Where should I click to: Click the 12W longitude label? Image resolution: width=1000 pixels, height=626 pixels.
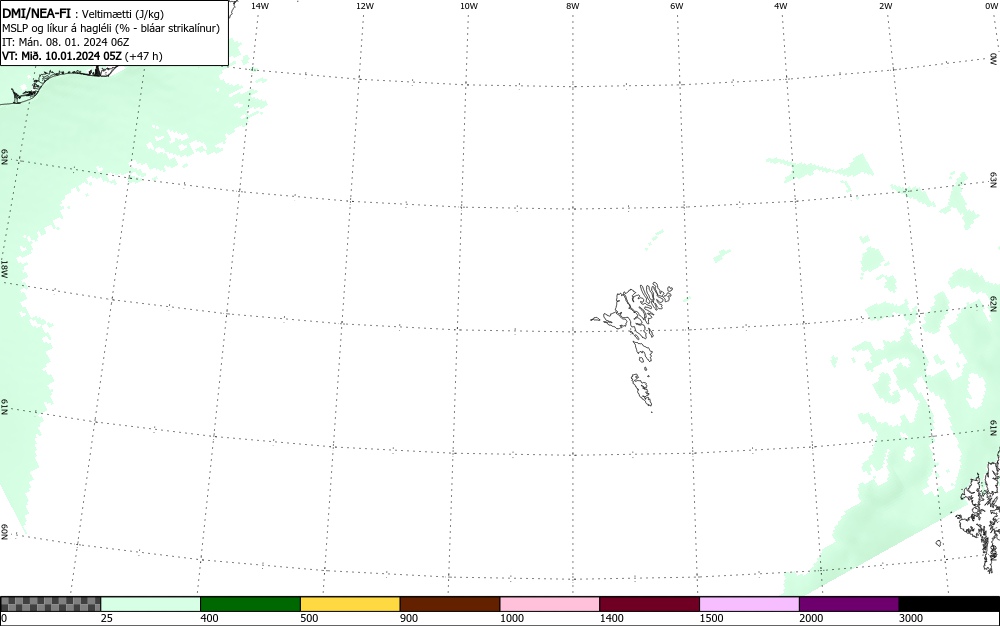click(x=365, y=6)
